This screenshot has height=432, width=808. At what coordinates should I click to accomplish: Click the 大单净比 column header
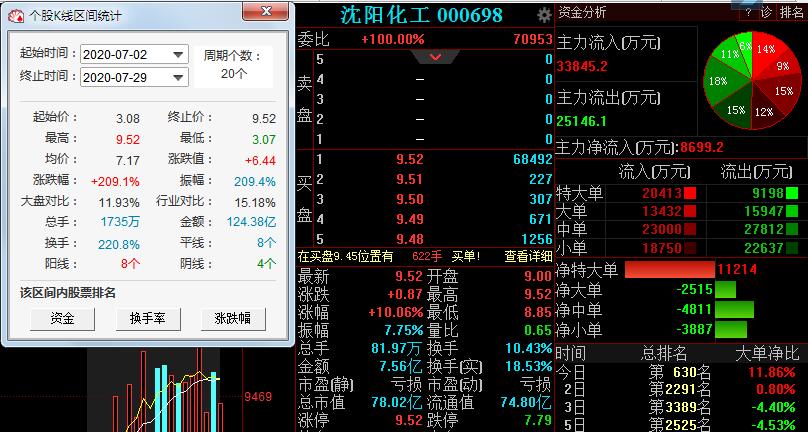[767, 353]
